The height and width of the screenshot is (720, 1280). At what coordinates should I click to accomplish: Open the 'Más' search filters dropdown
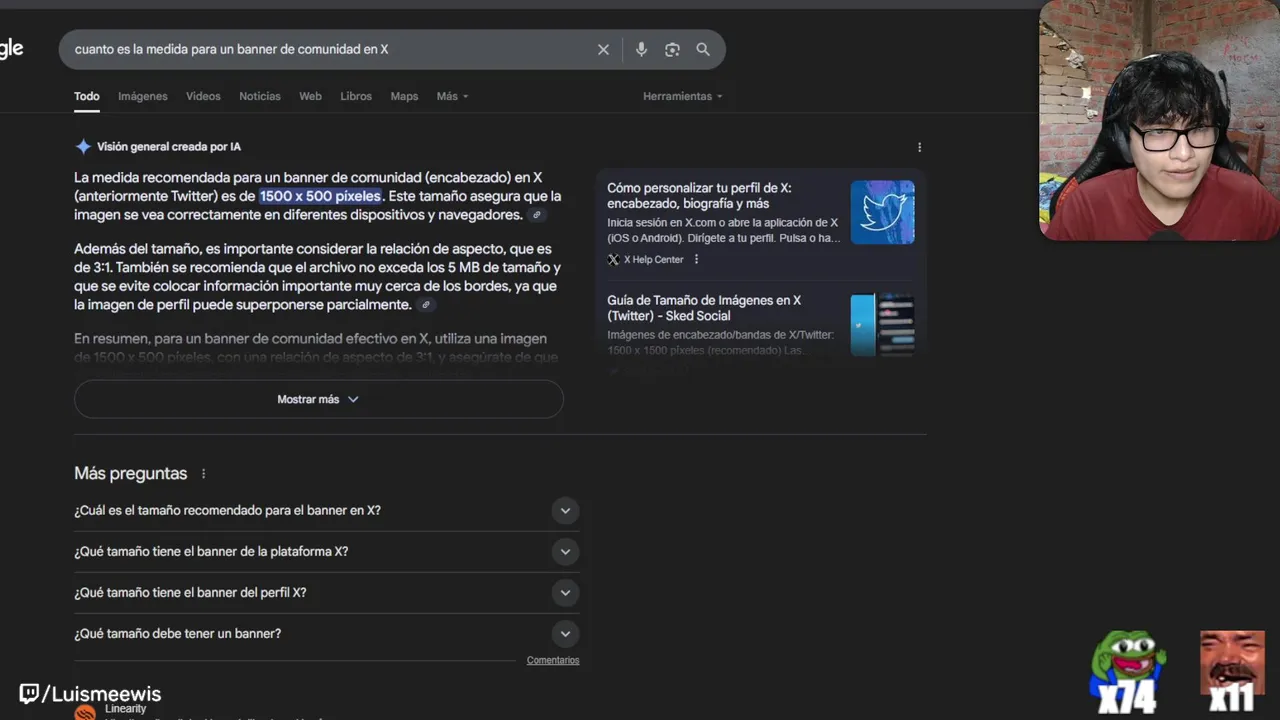tap(452, 96)
